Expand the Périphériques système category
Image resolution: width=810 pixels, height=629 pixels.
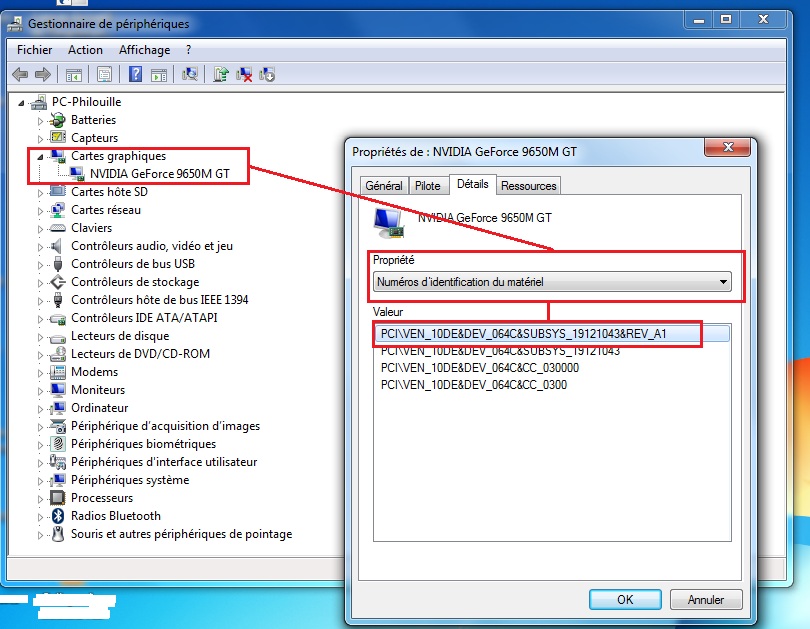click(40, 481)
